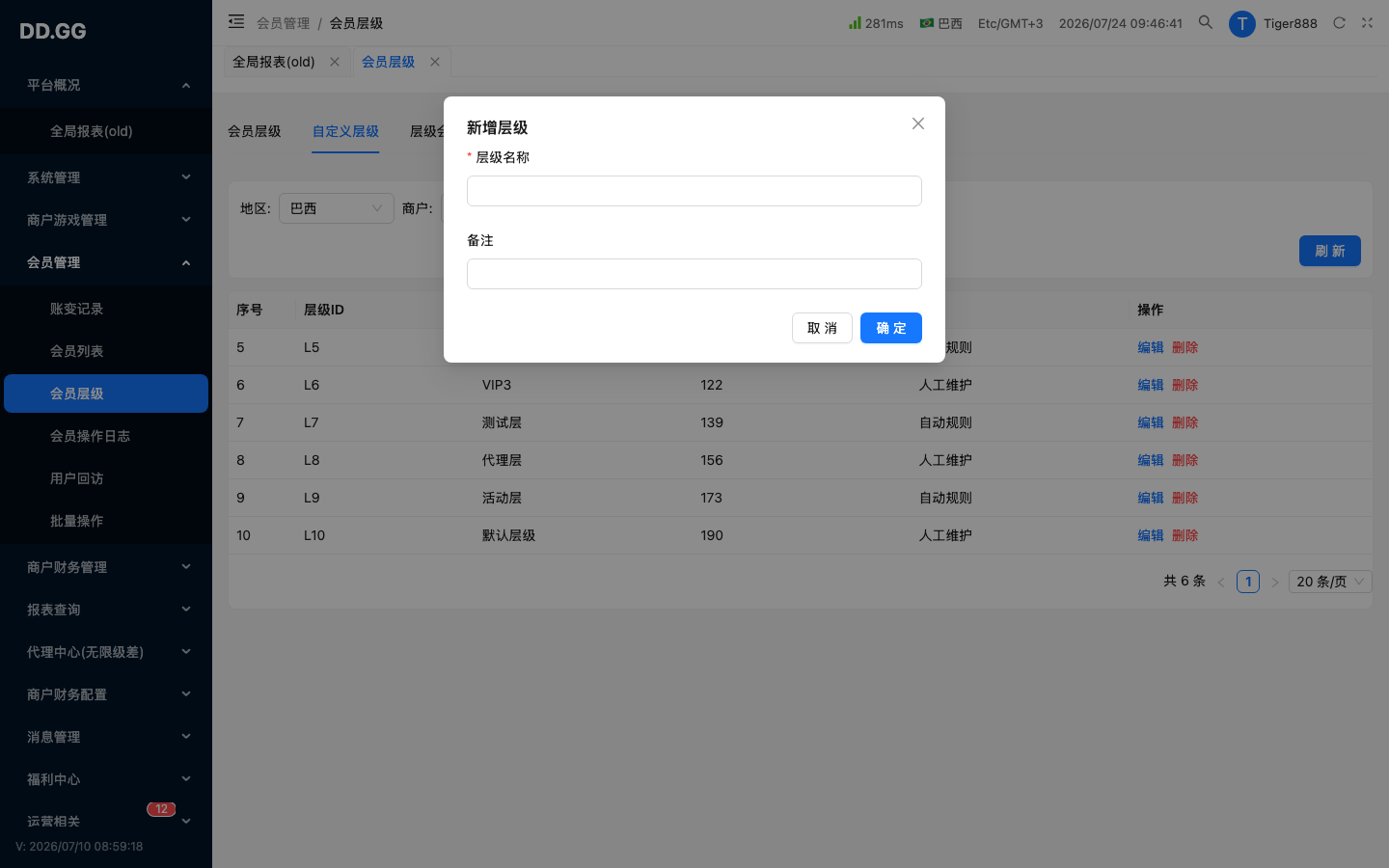Image resolution: width=1389 pixels, height=868 pixels.
Task: Open the search magnifier icon in header
Action: pyautogui.click(x=1206, y=22)
